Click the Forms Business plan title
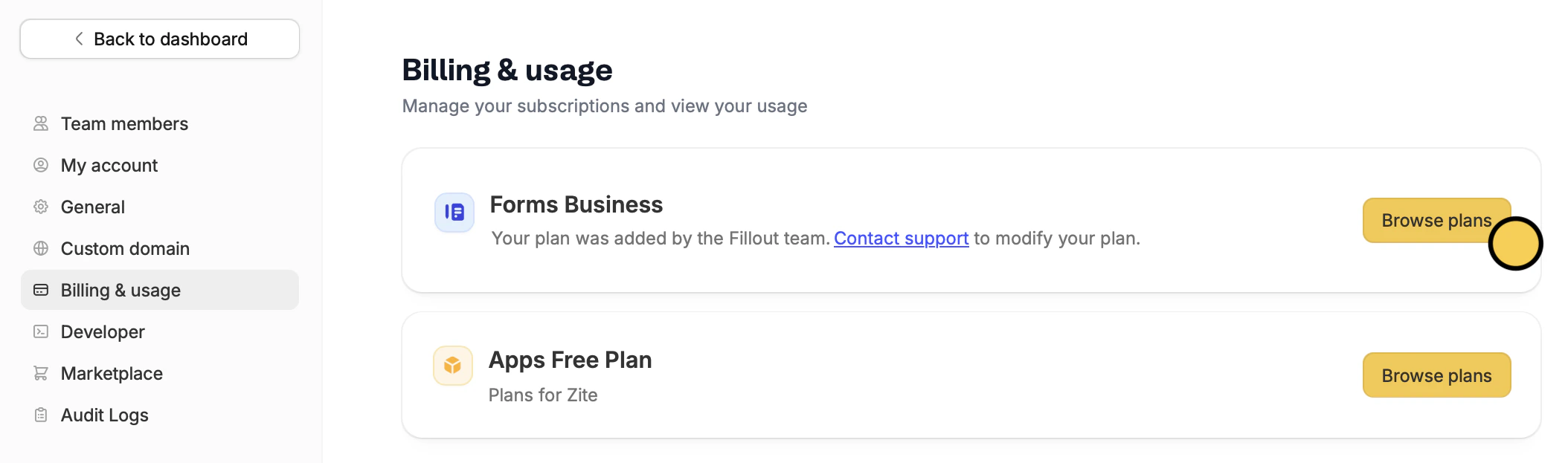The width and height of the screenshot is (1568, 463). click(x=576, y=204)
